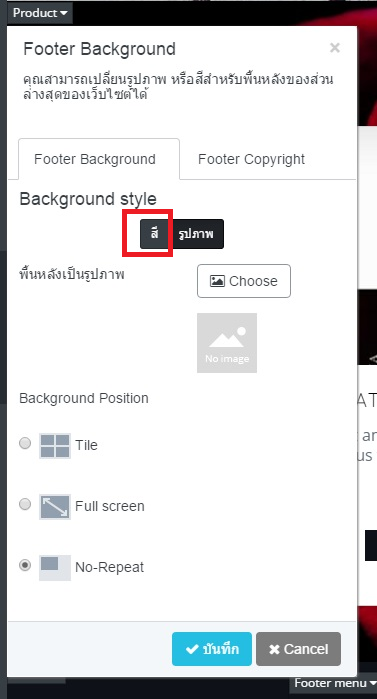Switch background style to สี (color)
This screenshot has height=699, width=377.
[x=155, y=234]
